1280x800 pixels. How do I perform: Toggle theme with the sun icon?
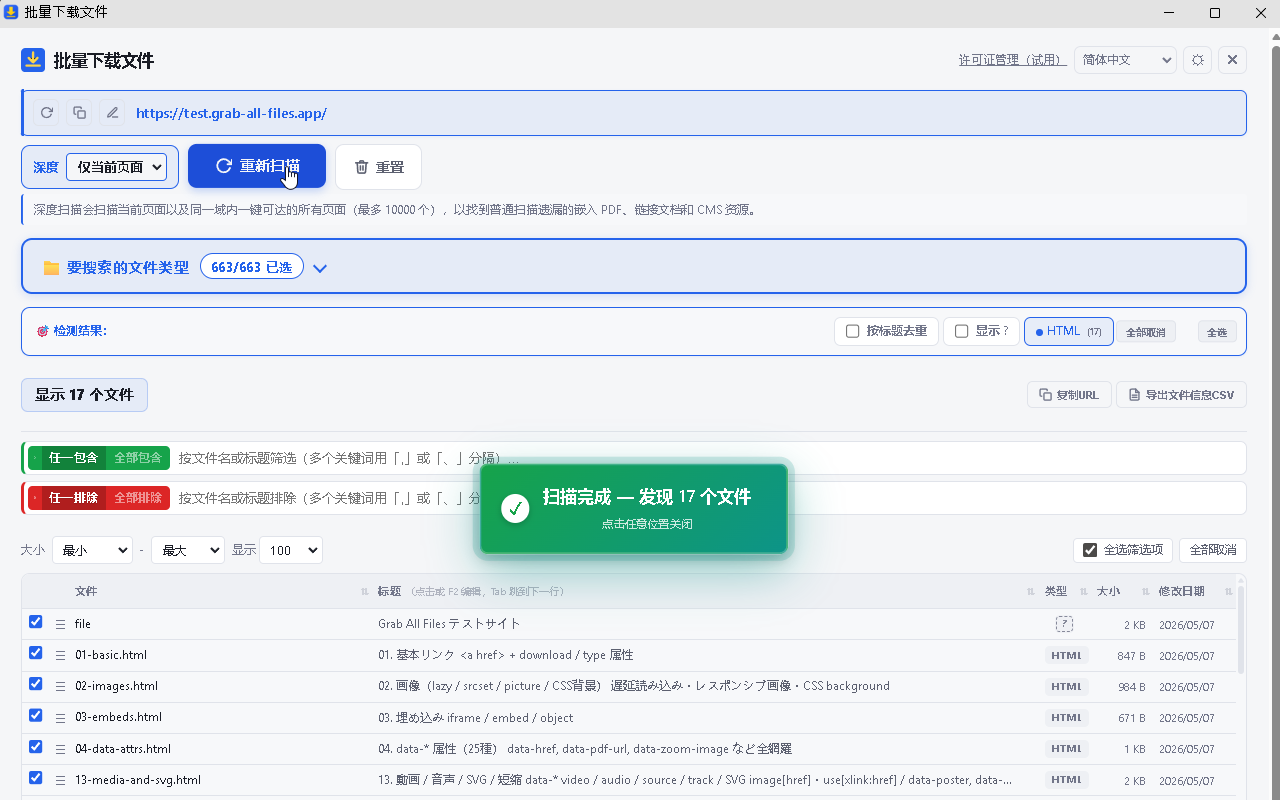click(x=1198, y=60)
